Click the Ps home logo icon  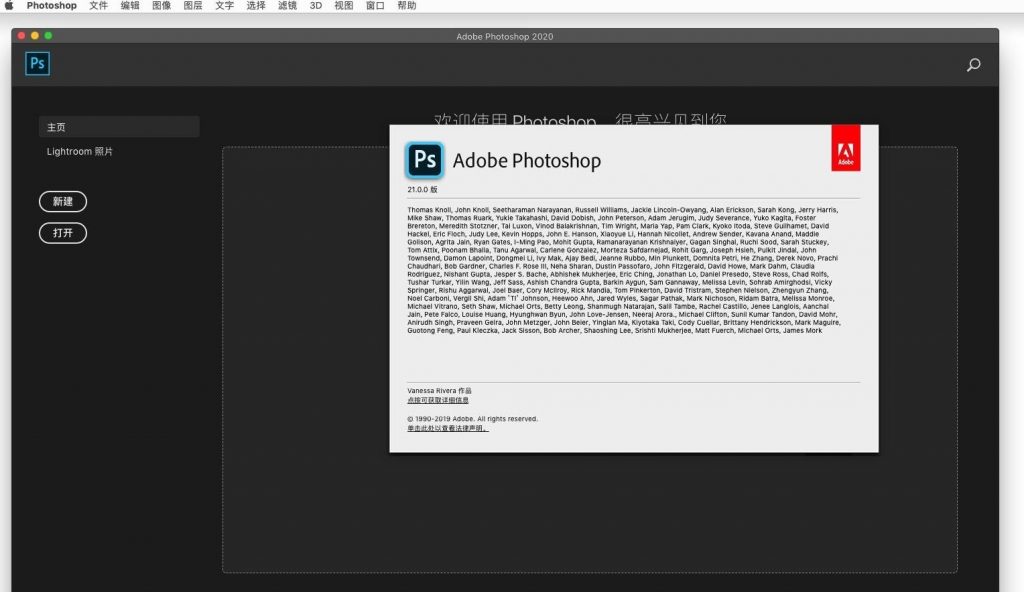click(37, 63)
